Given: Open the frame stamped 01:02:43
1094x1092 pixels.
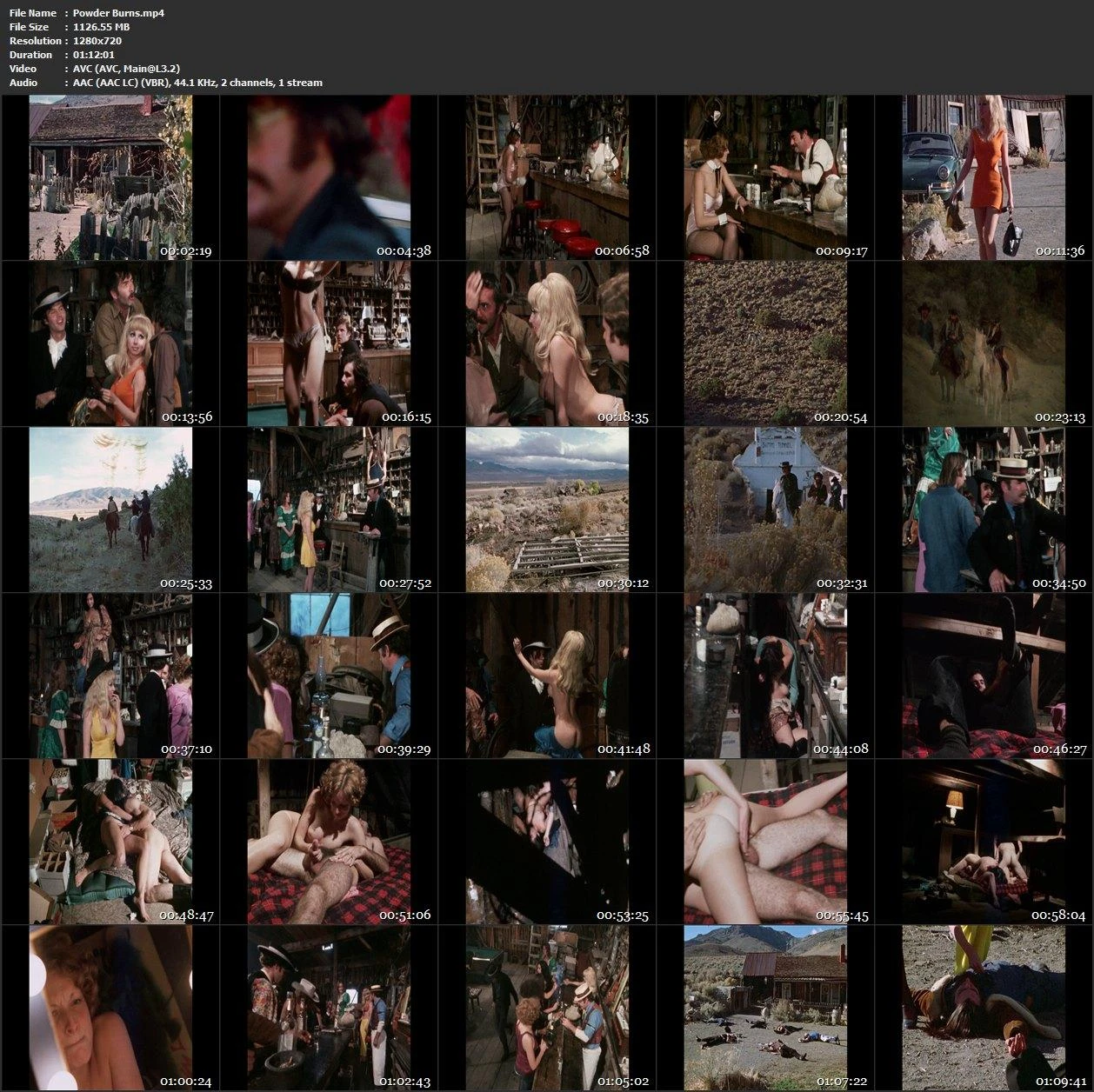Looking at the screenshot, I should click(x=329, y=1008).
